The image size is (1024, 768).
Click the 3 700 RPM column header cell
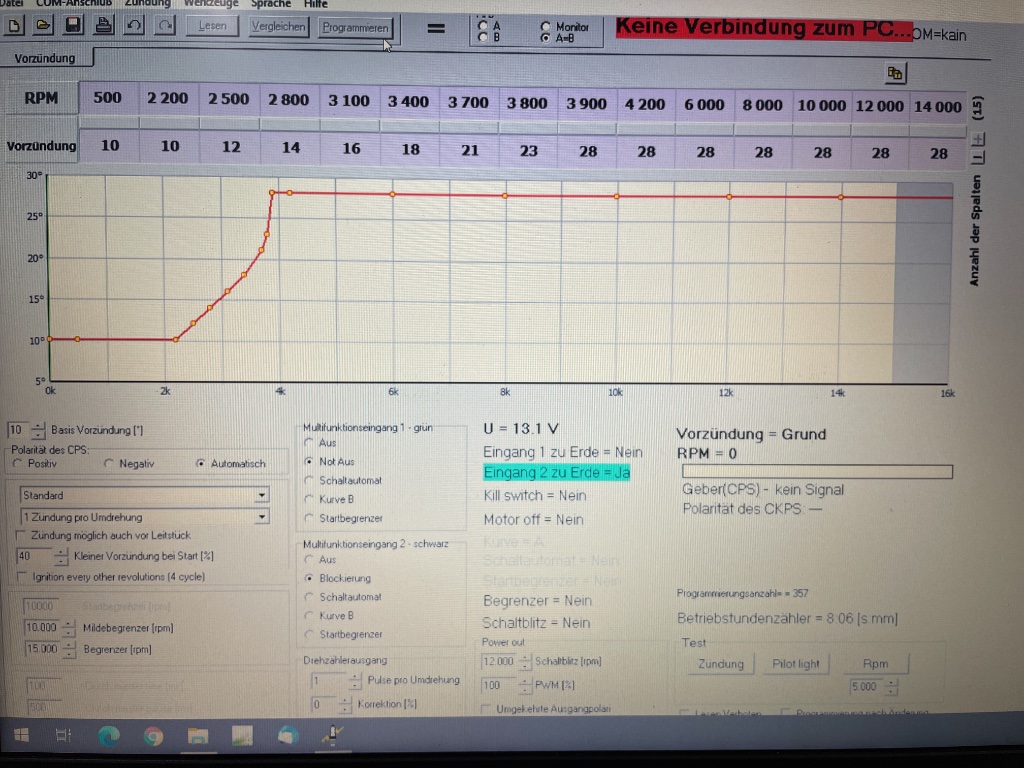pos(468,102)
